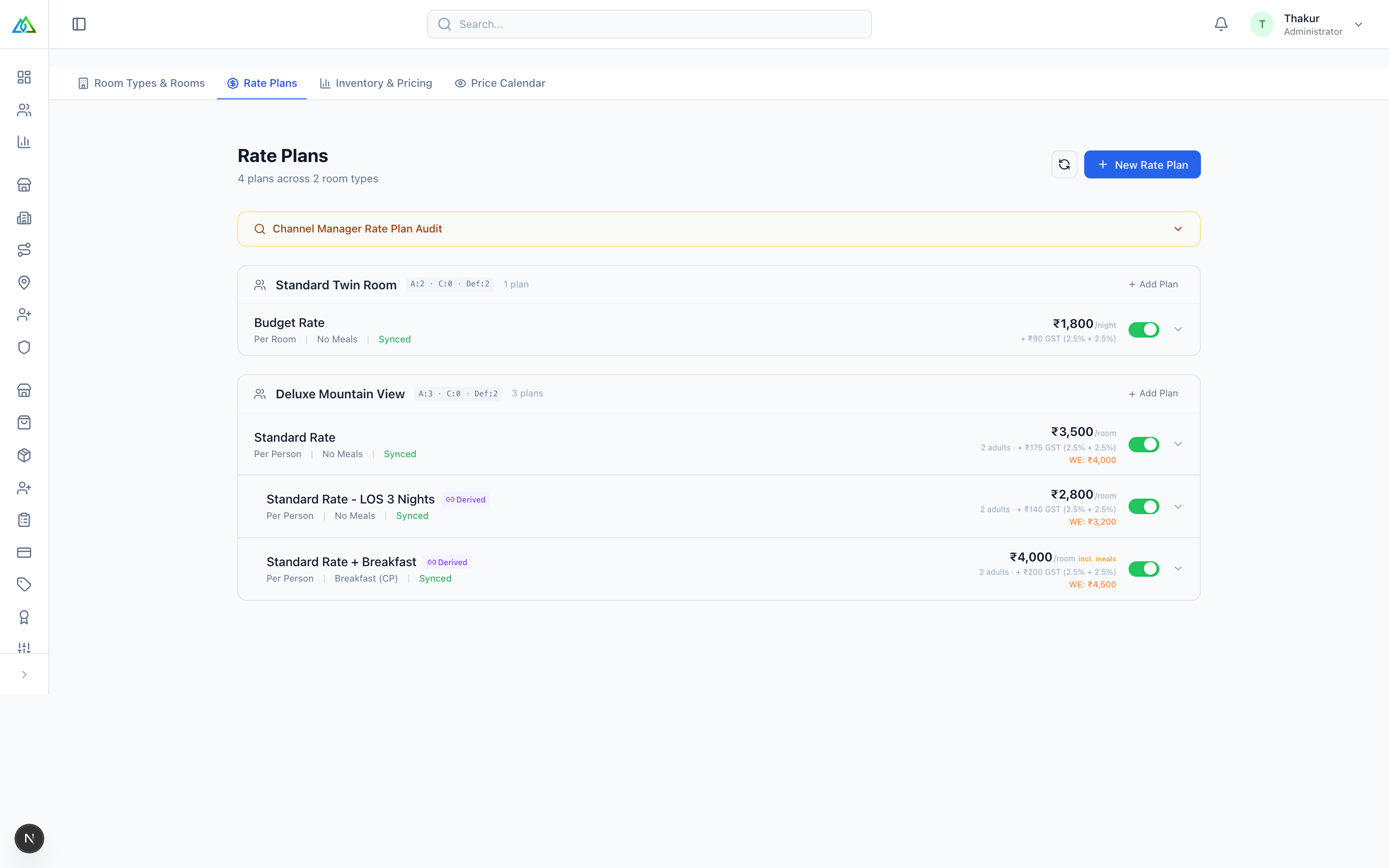This screenshot has height=868, width=1389.
Task: Click the refresh rate plans icon
Action: [1063, 165]
